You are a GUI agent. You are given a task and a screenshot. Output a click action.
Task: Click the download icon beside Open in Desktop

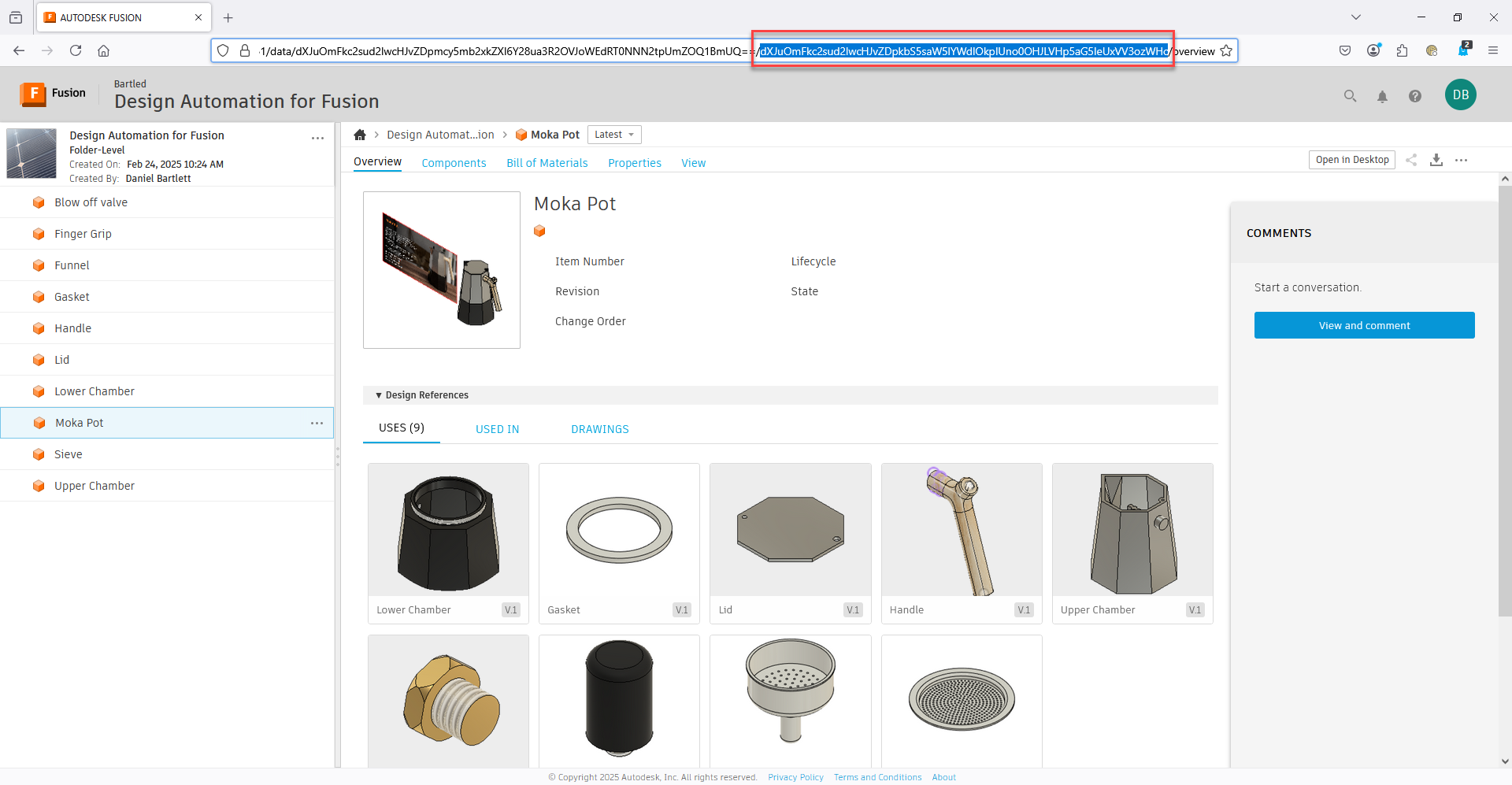tap(1436, 160)
